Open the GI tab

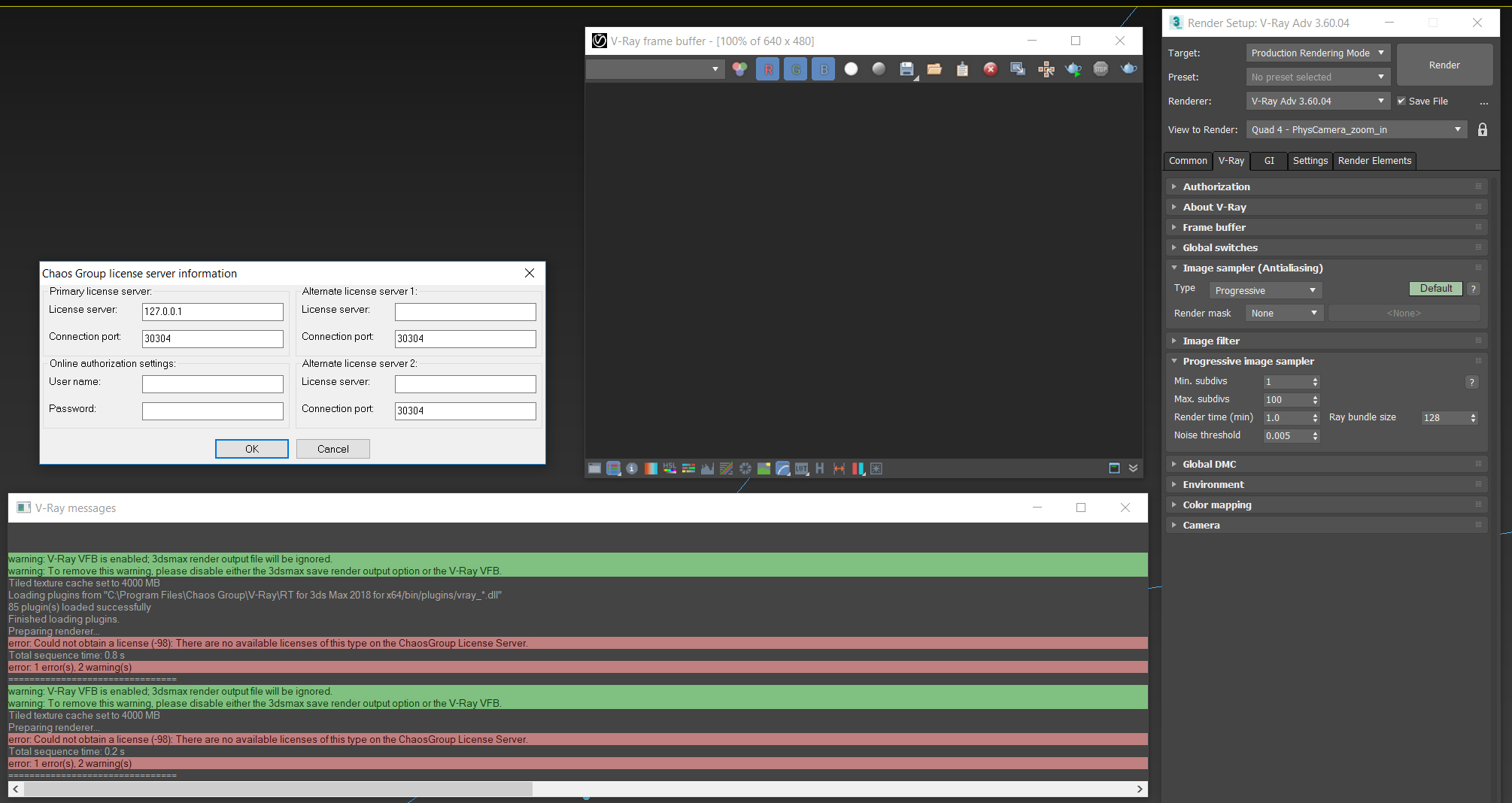[x=1269, y=161]
